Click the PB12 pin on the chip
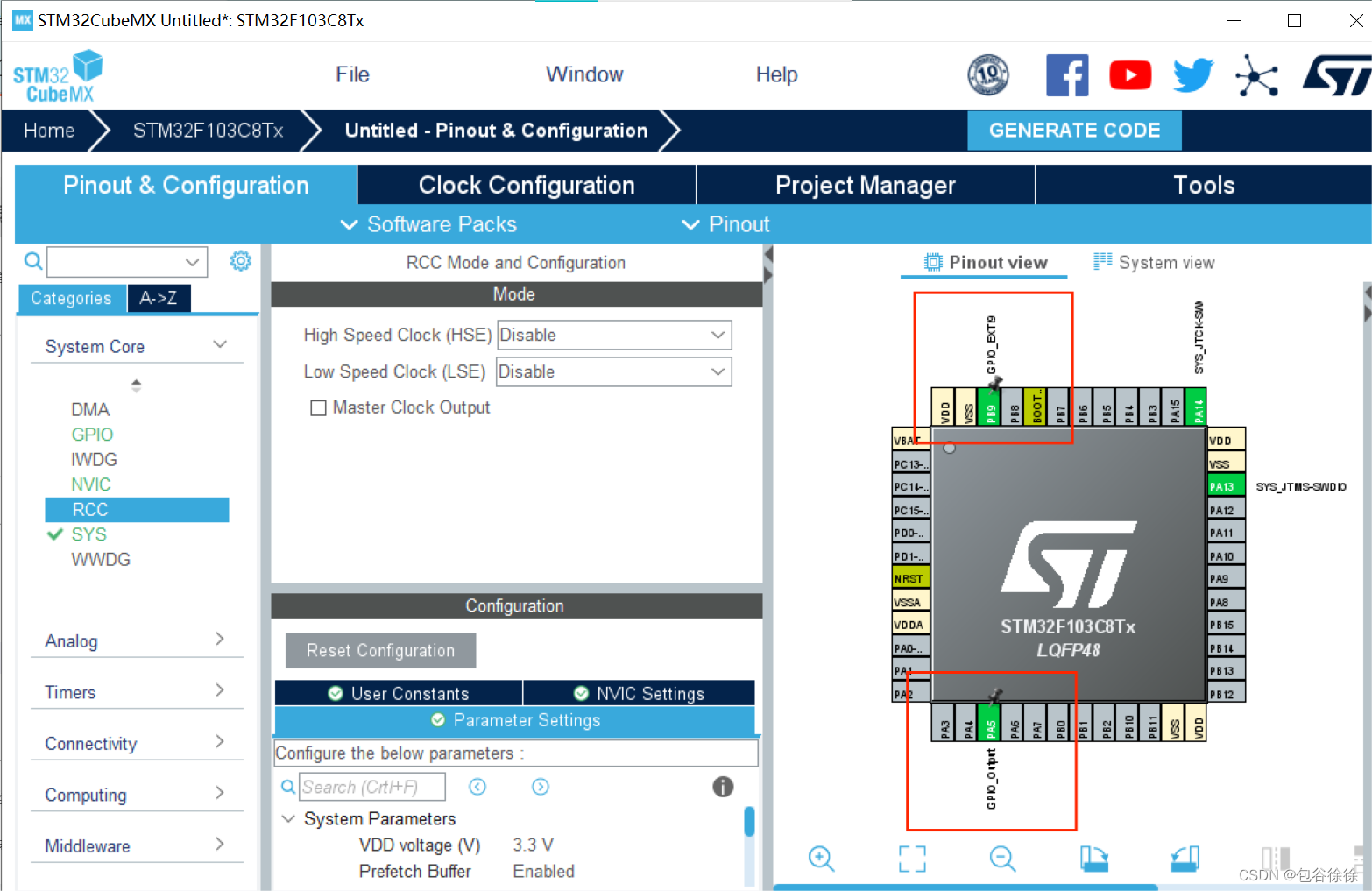This screenshot has width=1372, height=891. [1226, 695]
